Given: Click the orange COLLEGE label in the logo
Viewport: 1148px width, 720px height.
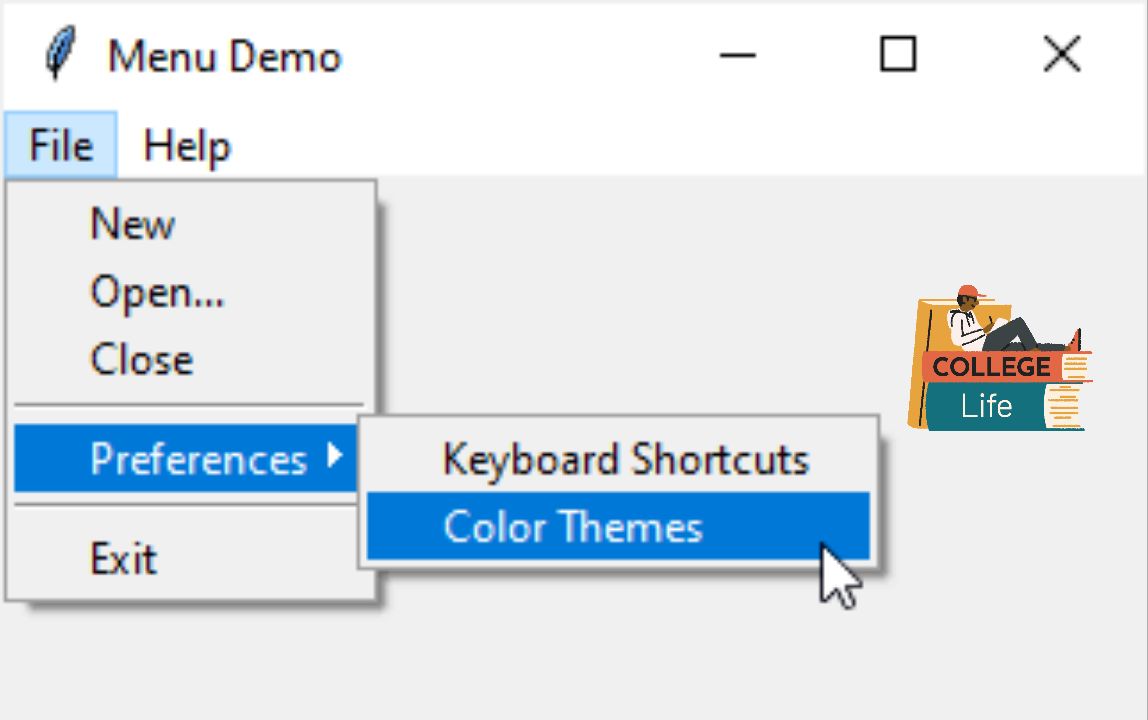Looking at the screenshot, I should [x=991, y=367].
